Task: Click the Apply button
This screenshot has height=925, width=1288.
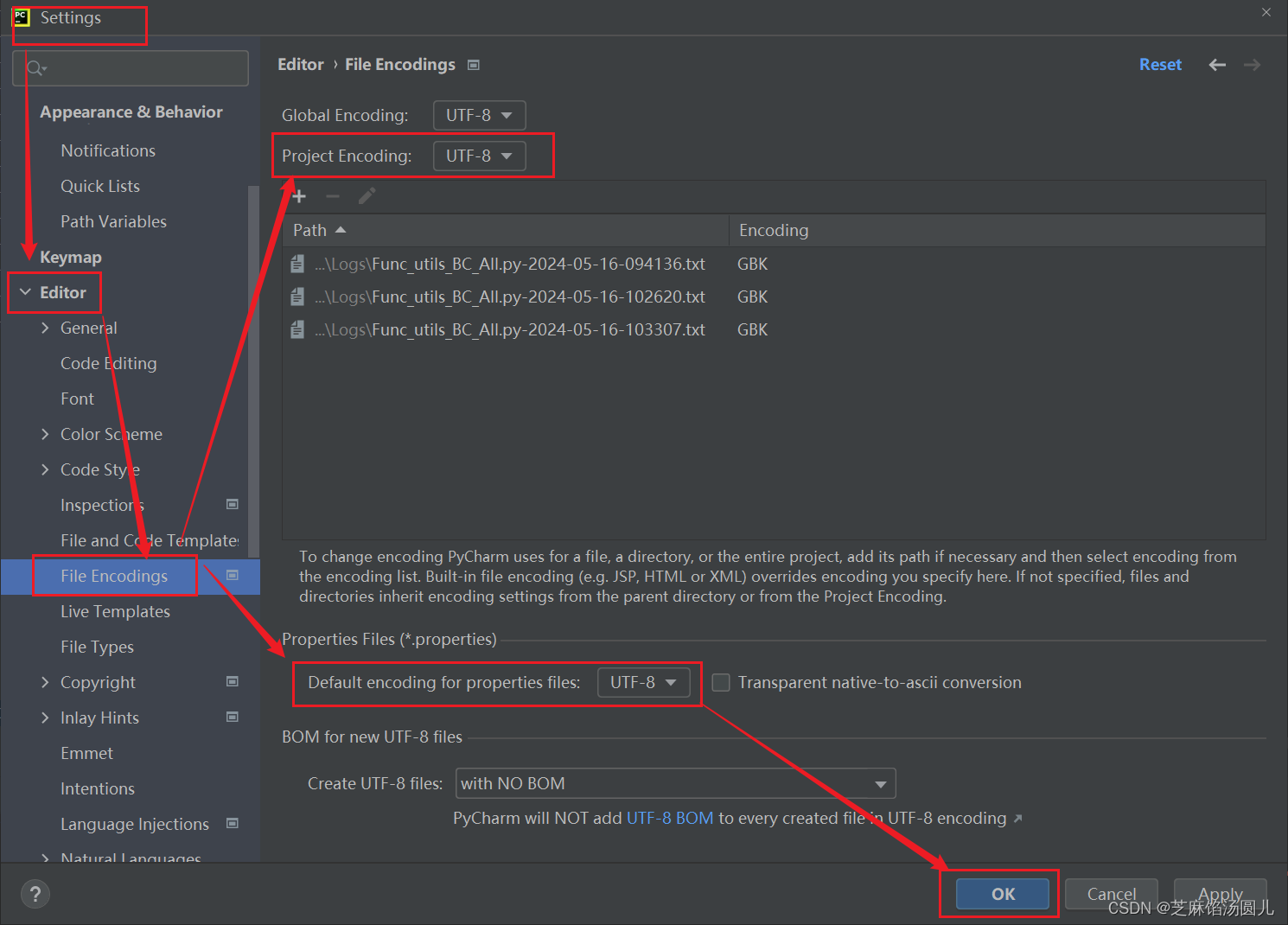Action: coord(1221,894)
